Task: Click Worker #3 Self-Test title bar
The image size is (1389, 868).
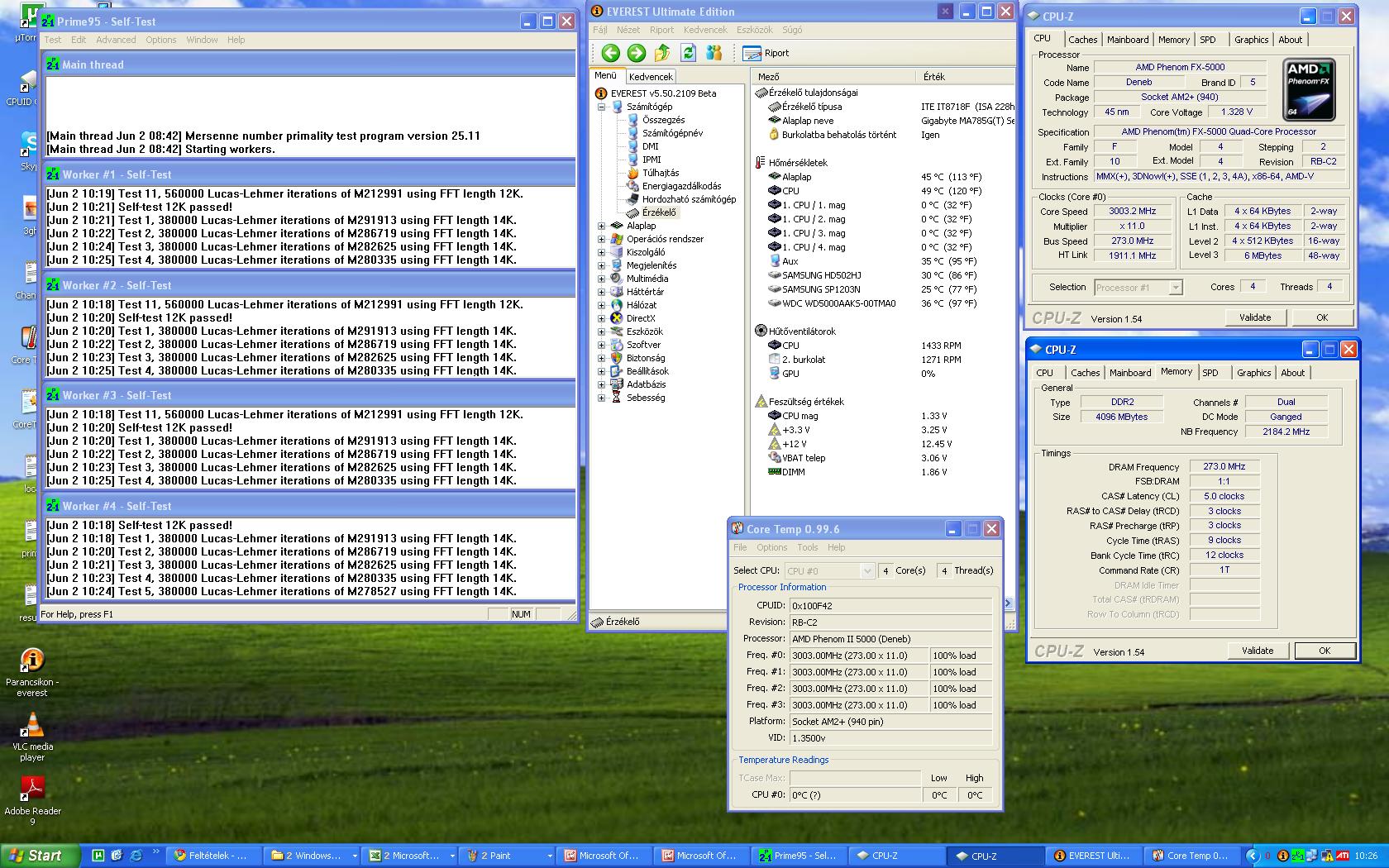Action: coord(309,395)
